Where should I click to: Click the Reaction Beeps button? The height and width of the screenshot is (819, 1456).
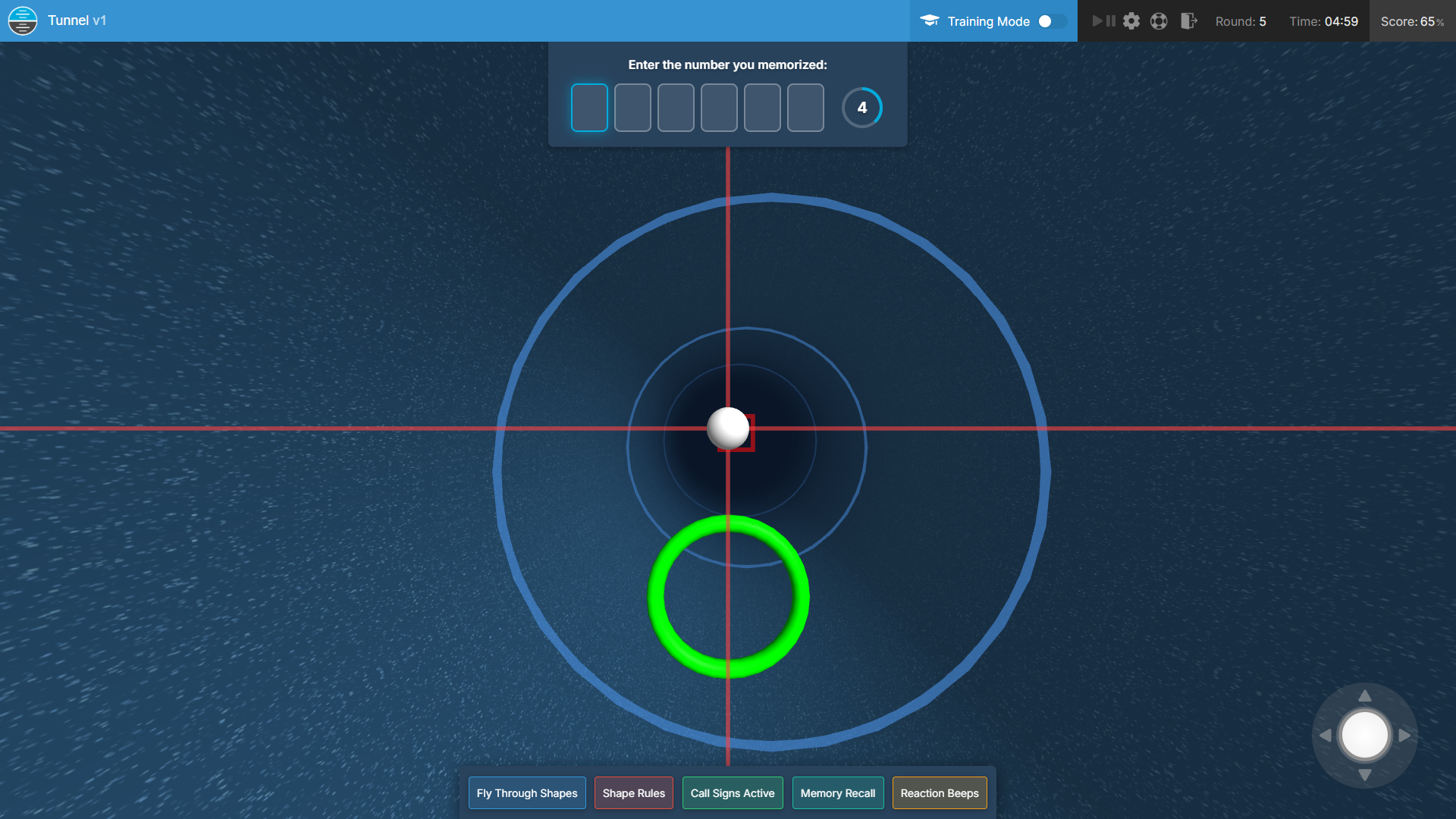pos(940,793)
